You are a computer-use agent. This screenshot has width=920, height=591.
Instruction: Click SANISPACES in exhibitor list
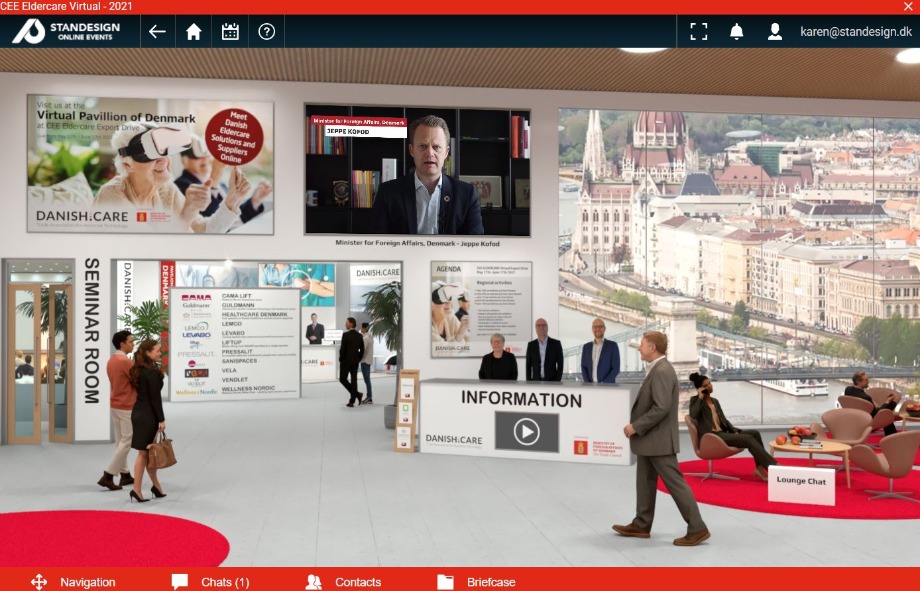(x=239, y=361)
